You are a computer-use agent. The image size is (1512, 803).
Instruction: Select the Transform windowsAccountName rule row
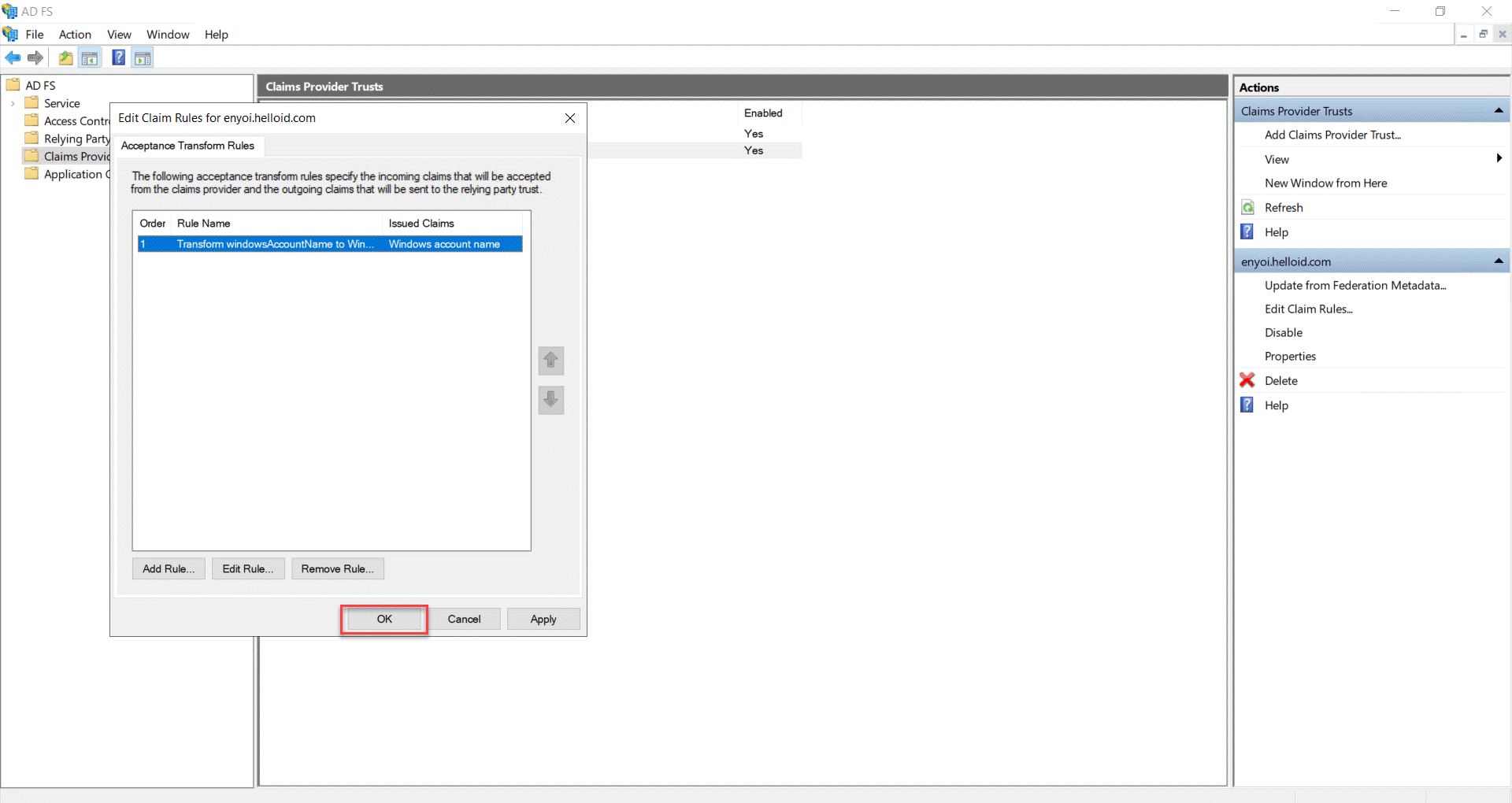330,244
